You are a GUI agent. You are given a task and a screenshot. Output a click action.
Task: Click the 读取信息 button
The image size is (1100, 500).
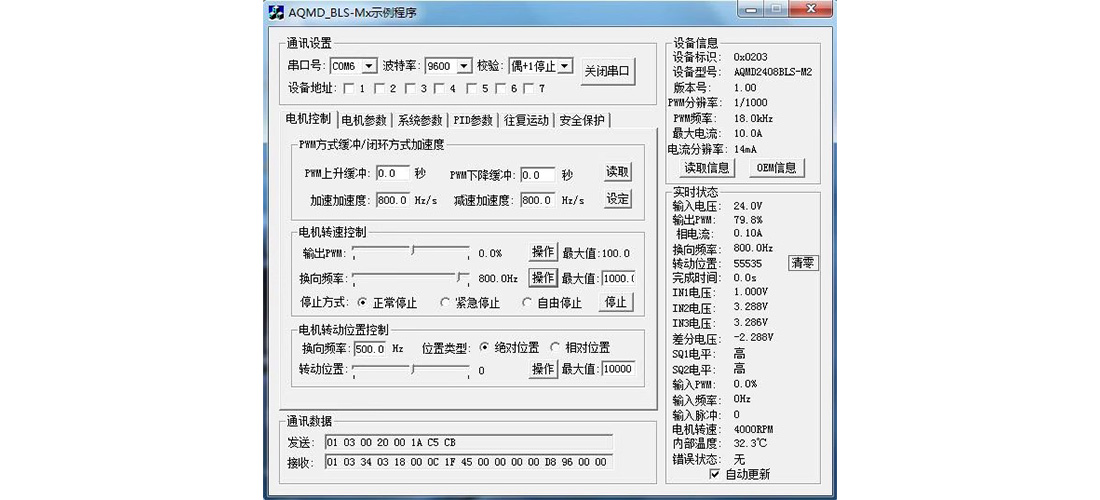point(707,168)
